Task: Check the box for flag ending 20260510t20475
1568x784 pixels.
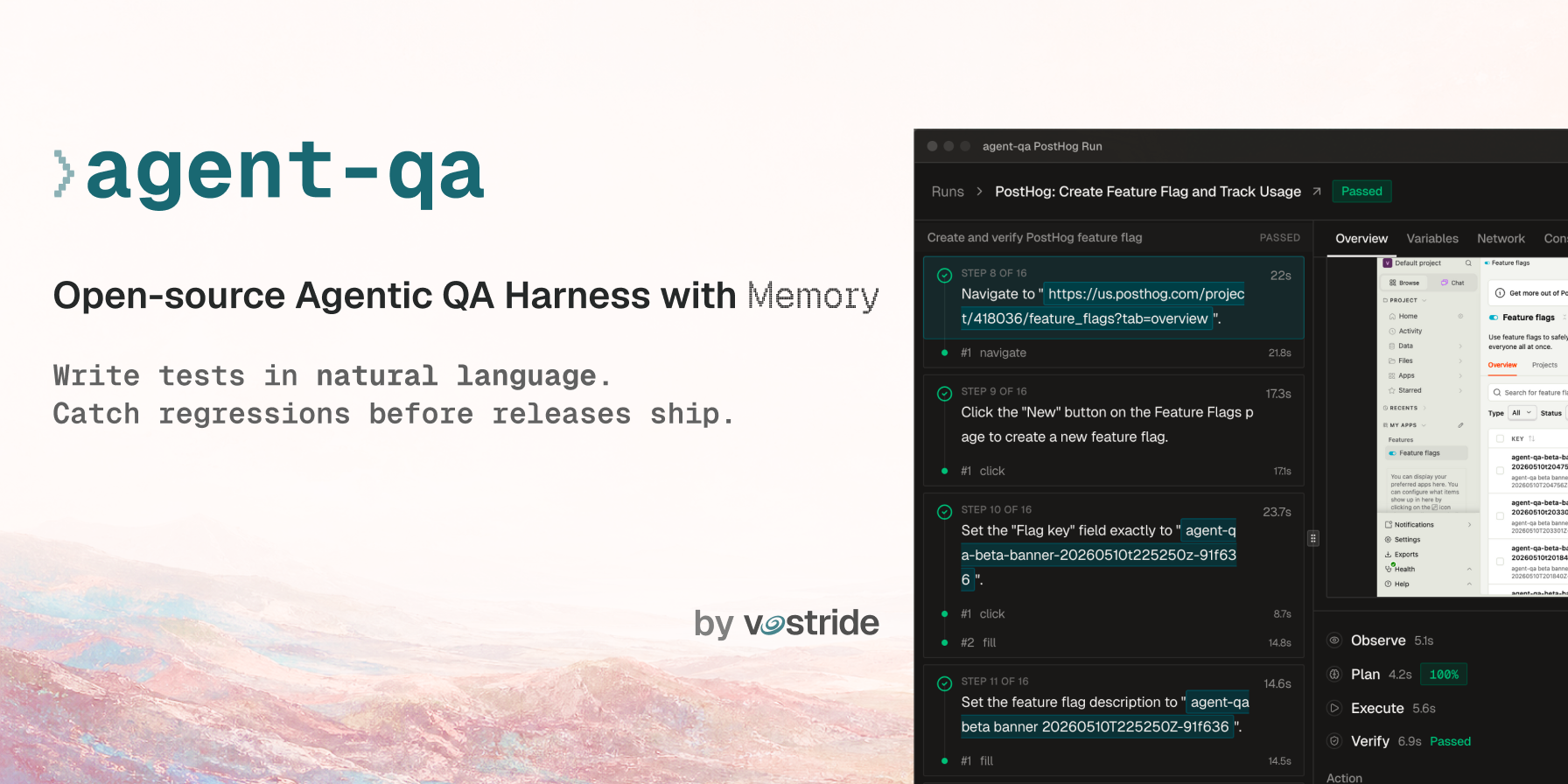Action: (x=1500, y=471)
